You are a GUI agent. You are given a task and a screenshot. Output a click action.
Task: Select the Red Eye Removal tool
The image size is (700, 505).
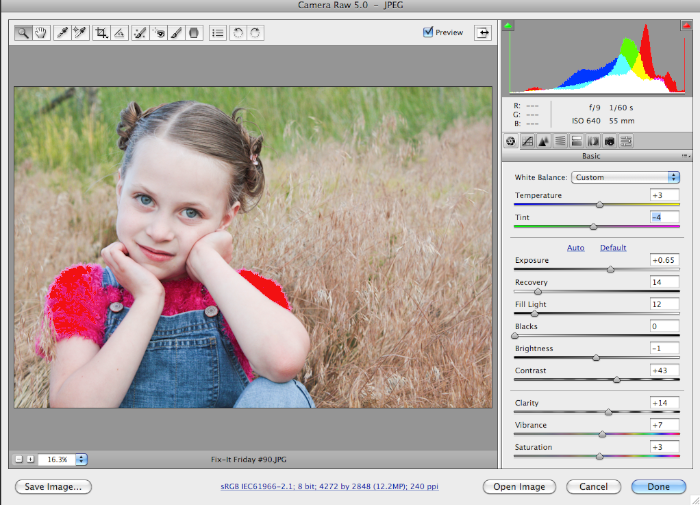159,33
